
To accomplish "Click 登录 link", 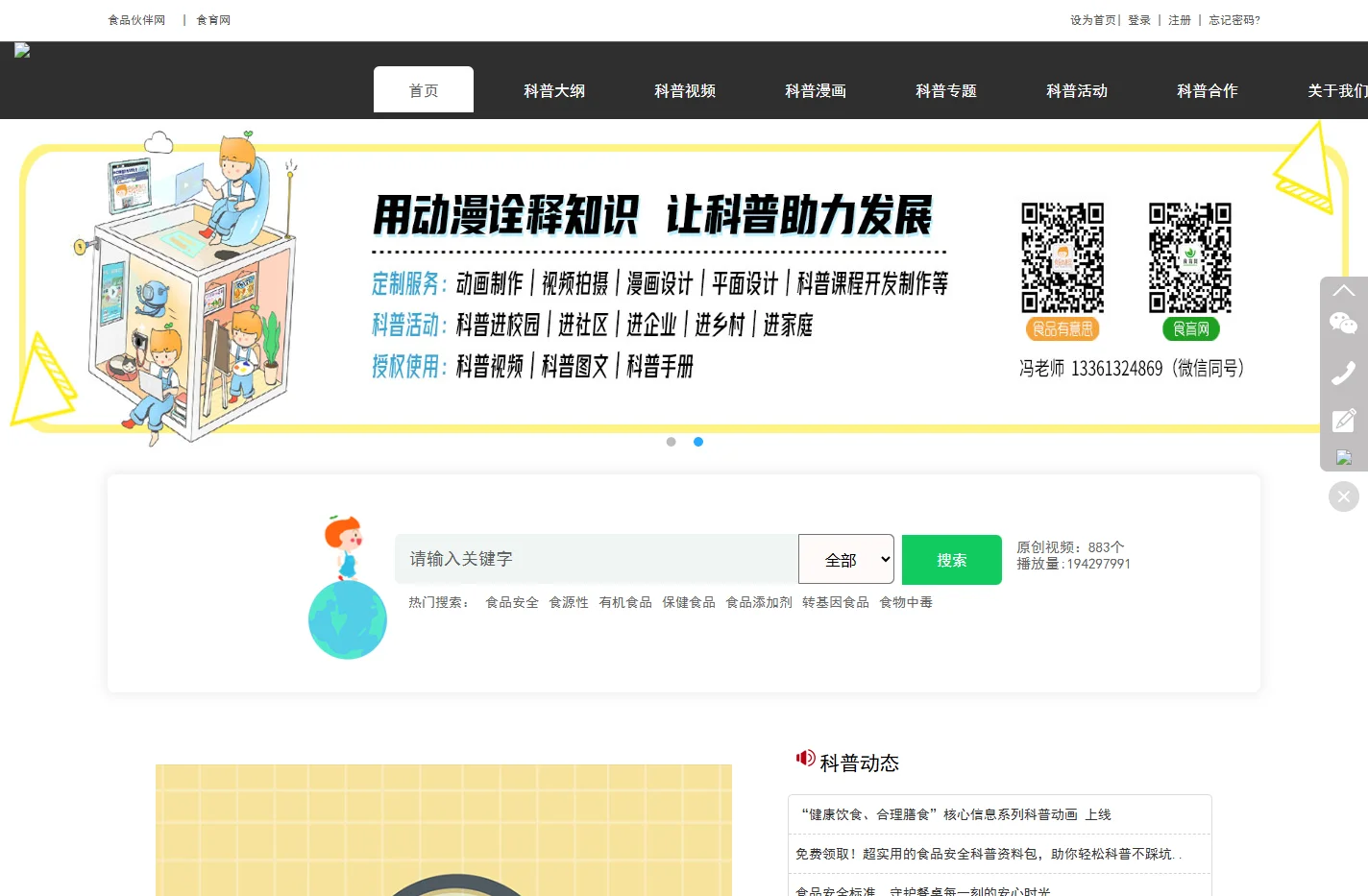I will pyautogui.click(x=1139, y=20).
